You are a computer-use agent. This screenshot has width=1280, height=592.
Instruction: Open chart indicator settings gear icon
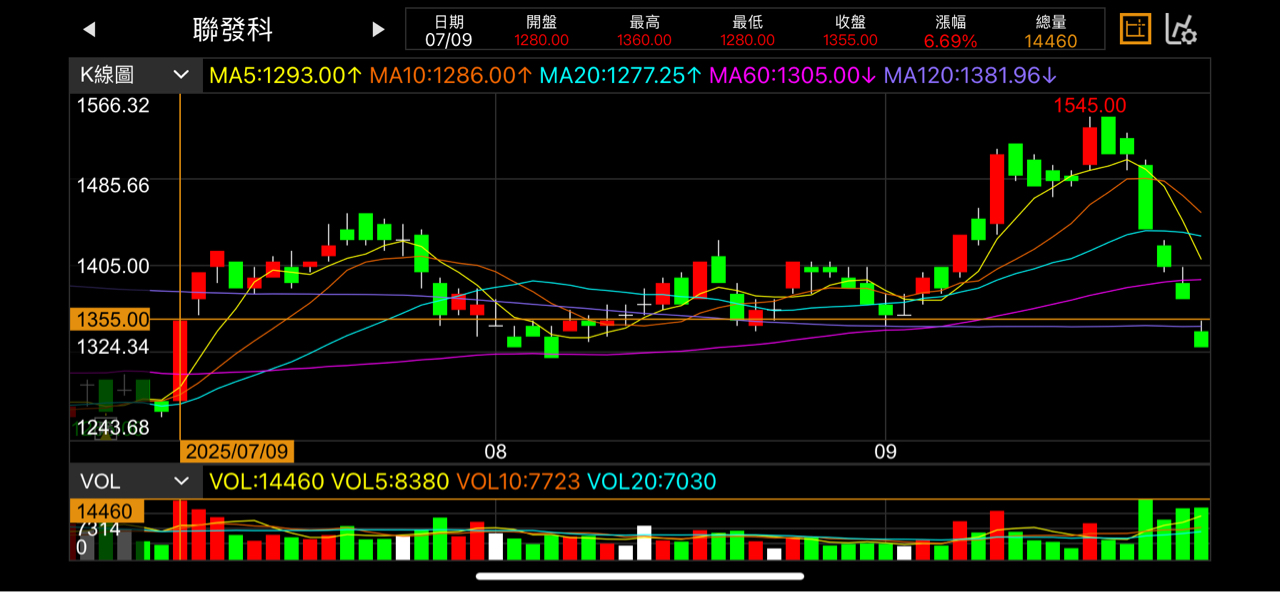tap(1181, 30)
